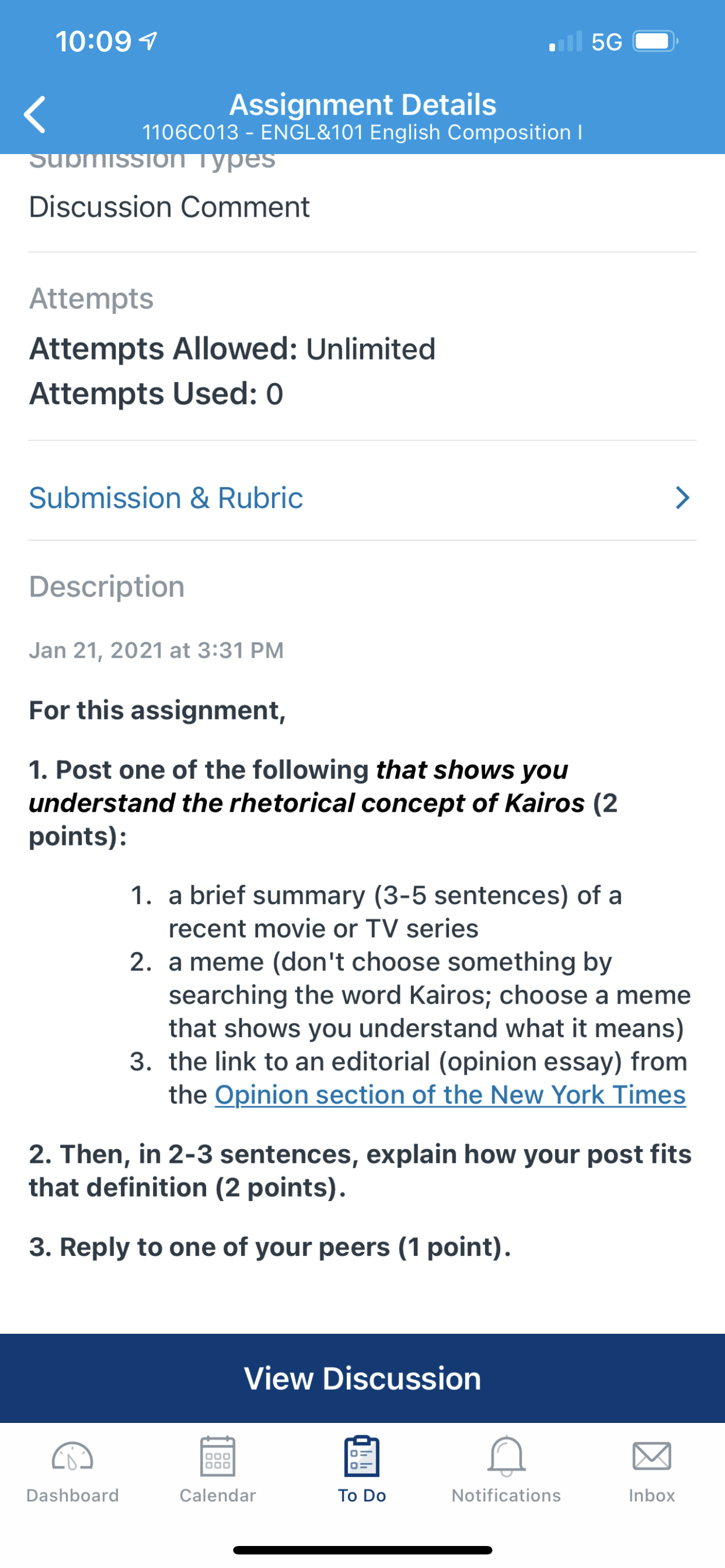Open Opinion section of the New York Times link

[x=451, y=1094]
